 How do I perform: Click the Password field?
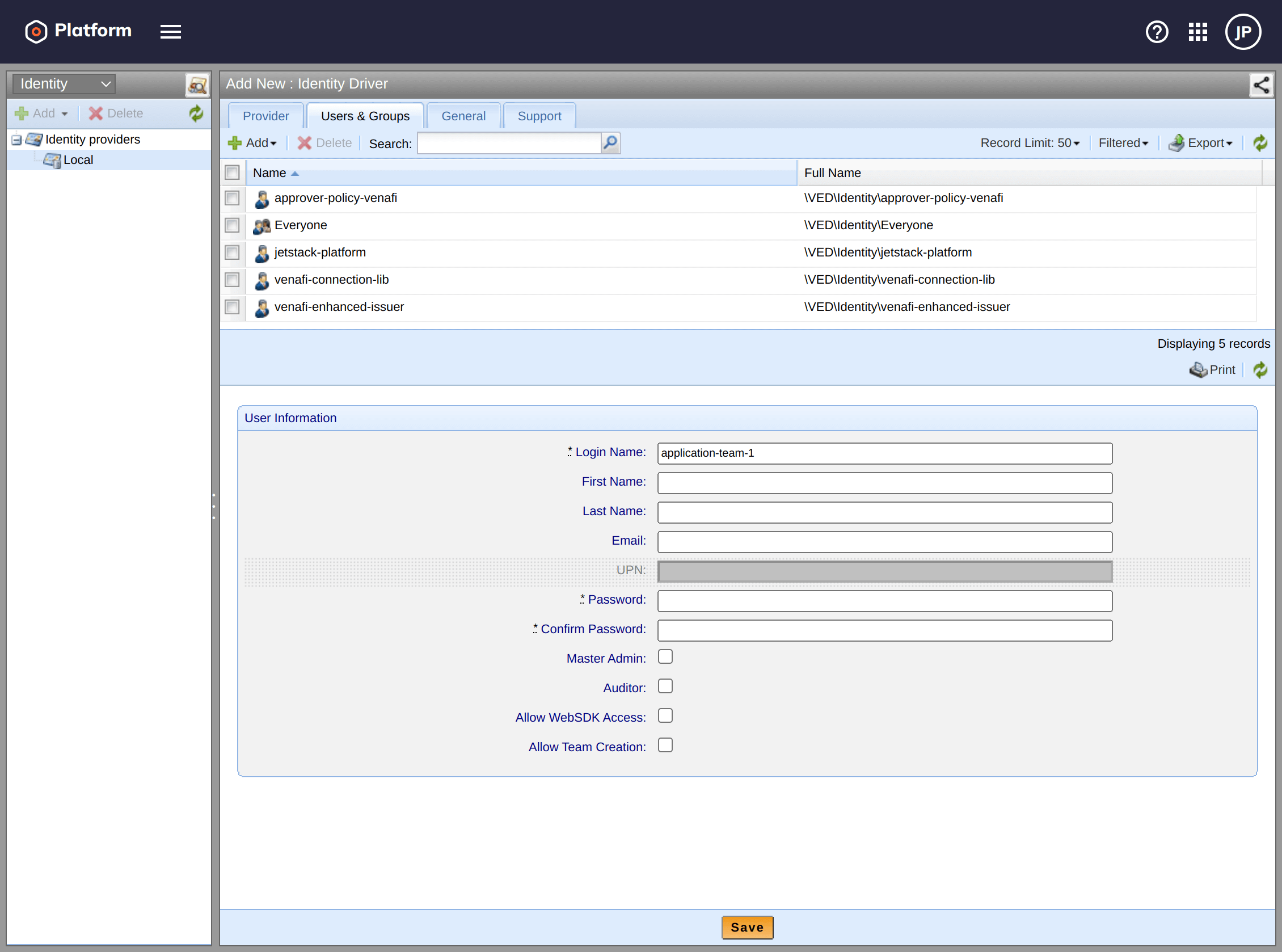884,600
